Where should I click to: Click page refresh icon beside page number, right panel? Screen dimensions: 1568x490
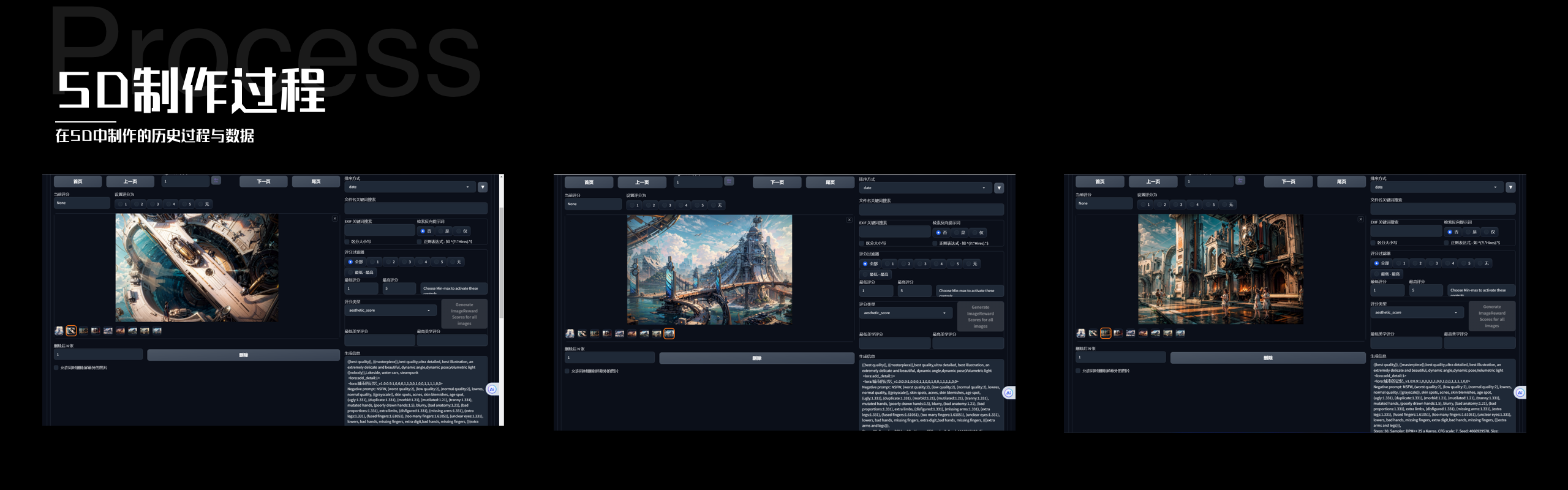[1240, 181]
